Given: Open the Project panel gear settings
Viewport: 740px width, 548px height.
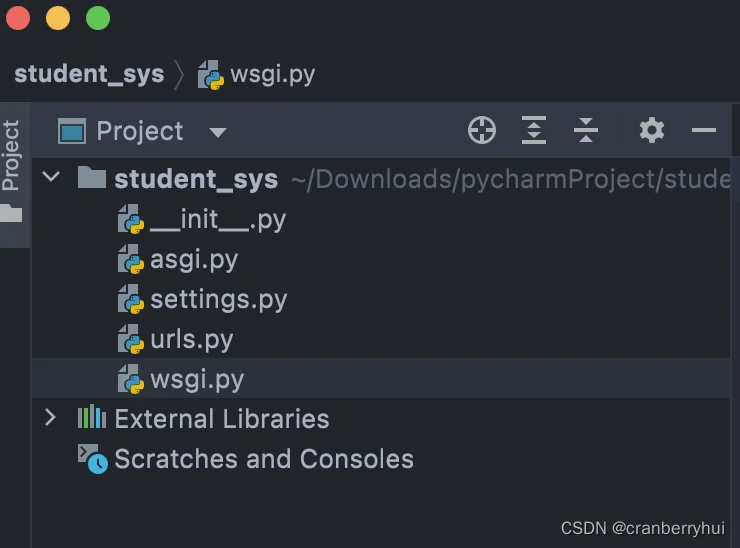Looking at the screenshot, I should 652,130.
